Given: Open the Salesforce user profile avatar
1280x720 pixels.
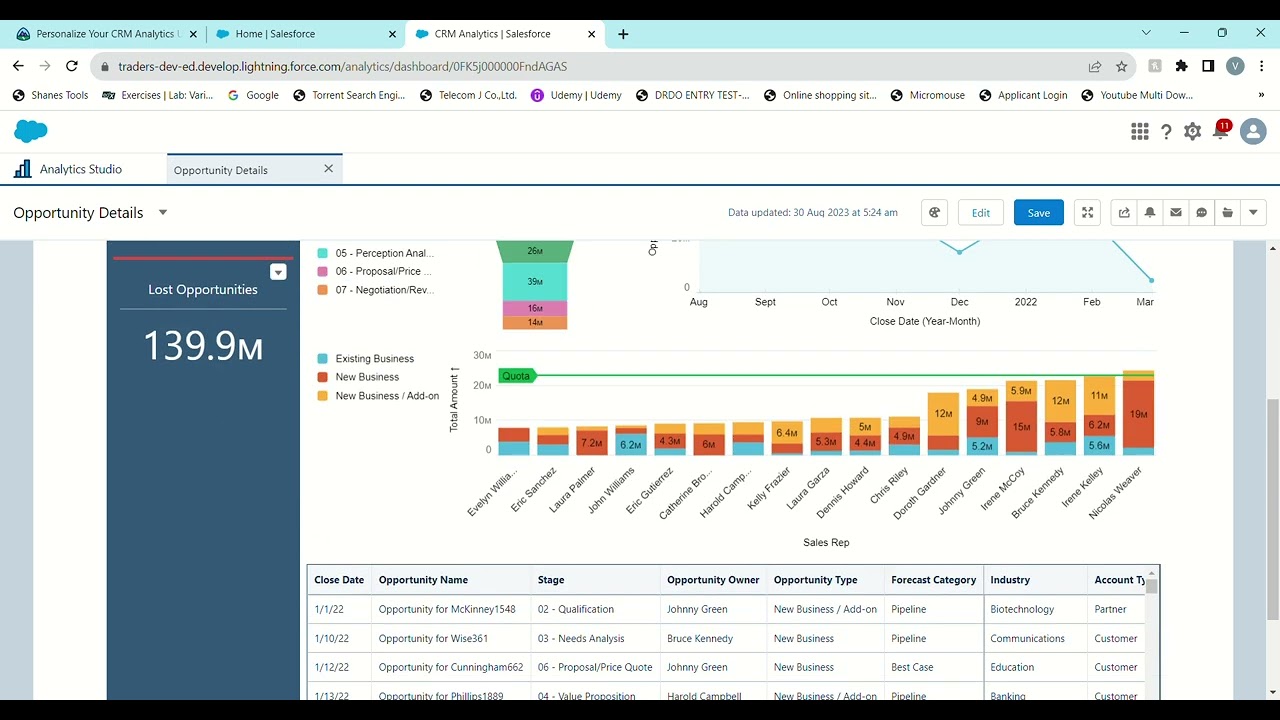Looking at the screenshot, I should (1253, 131).
